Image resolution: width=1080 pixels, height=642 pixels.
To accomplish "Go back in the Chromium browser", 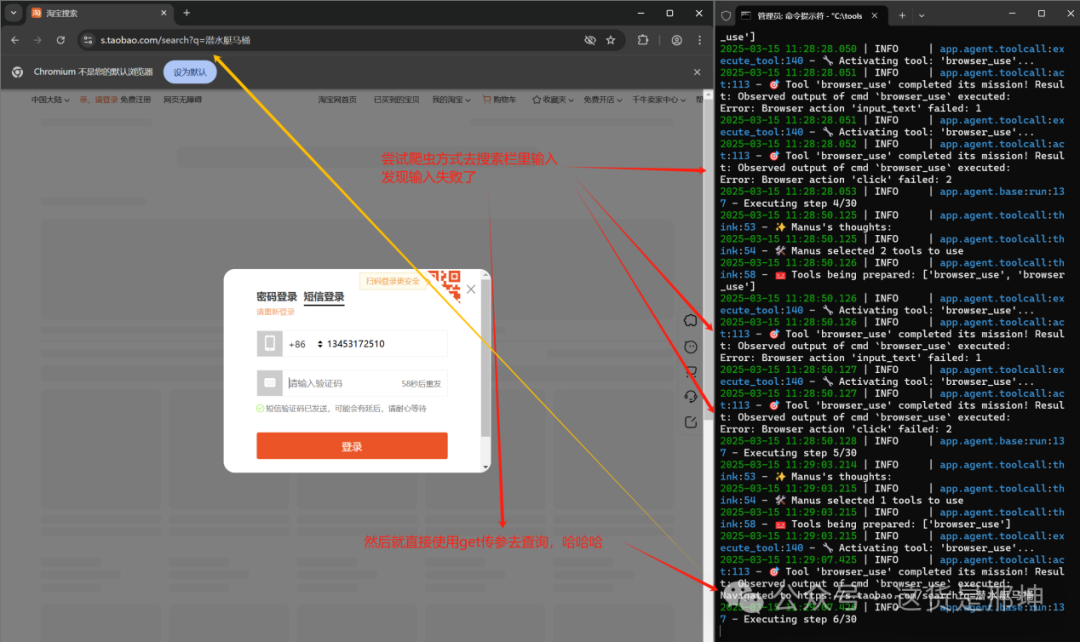I will (x=15, y=40).
